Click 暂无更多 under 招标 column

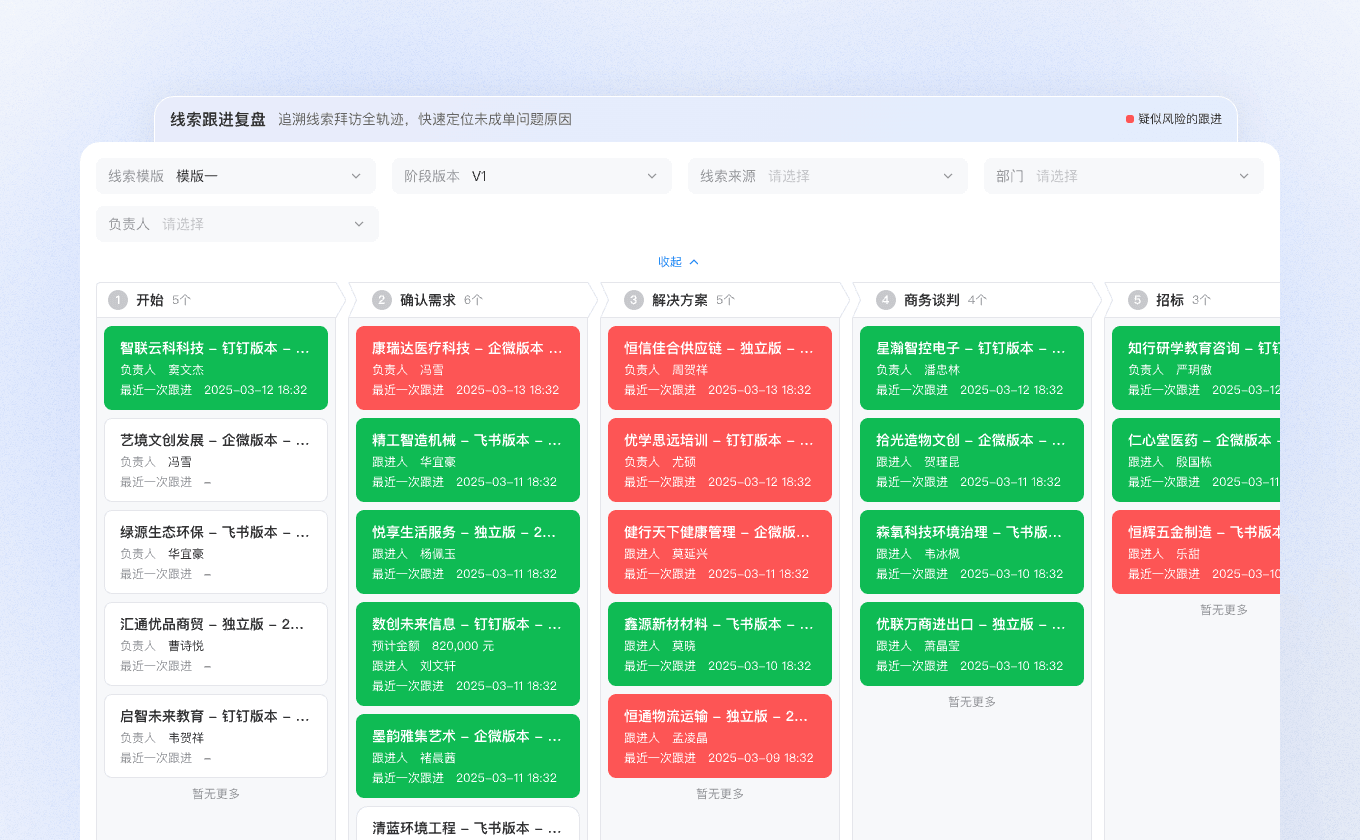(x=1224, y=610)
